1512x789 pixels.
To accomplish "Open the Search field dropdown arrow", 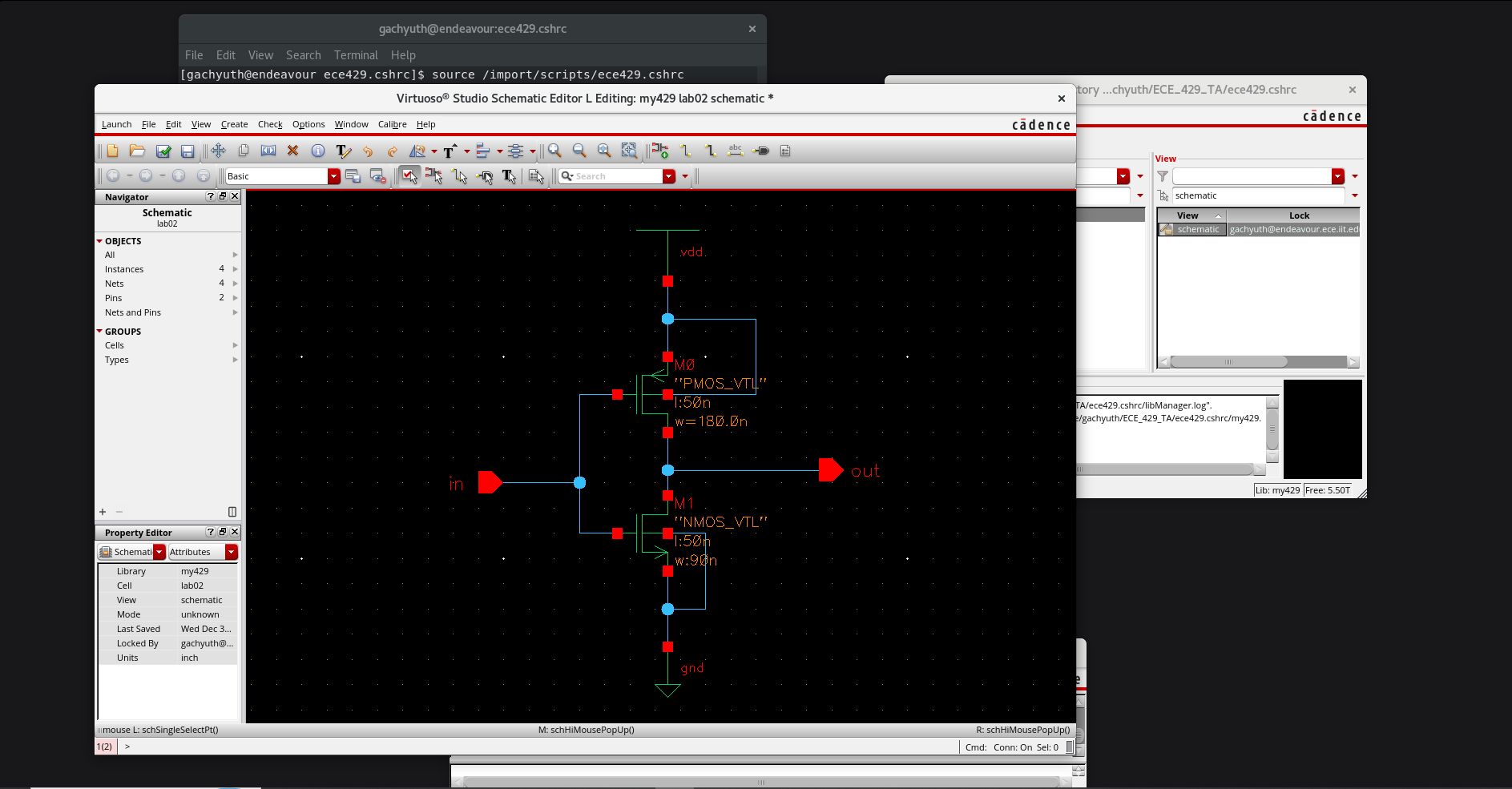I will 669,176.
